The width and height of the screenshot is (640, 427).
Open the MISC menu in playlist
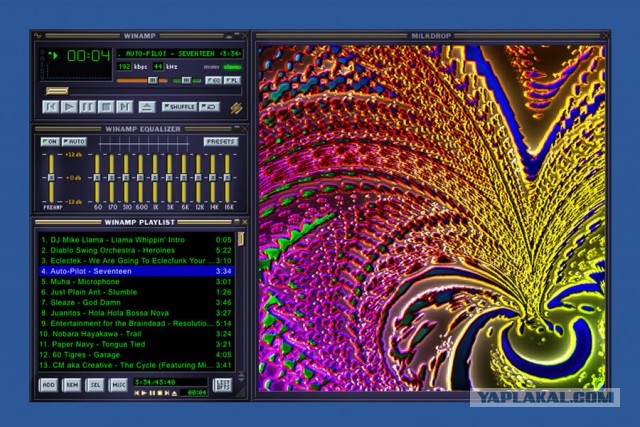pyautogui.click(x=118, y=385)
